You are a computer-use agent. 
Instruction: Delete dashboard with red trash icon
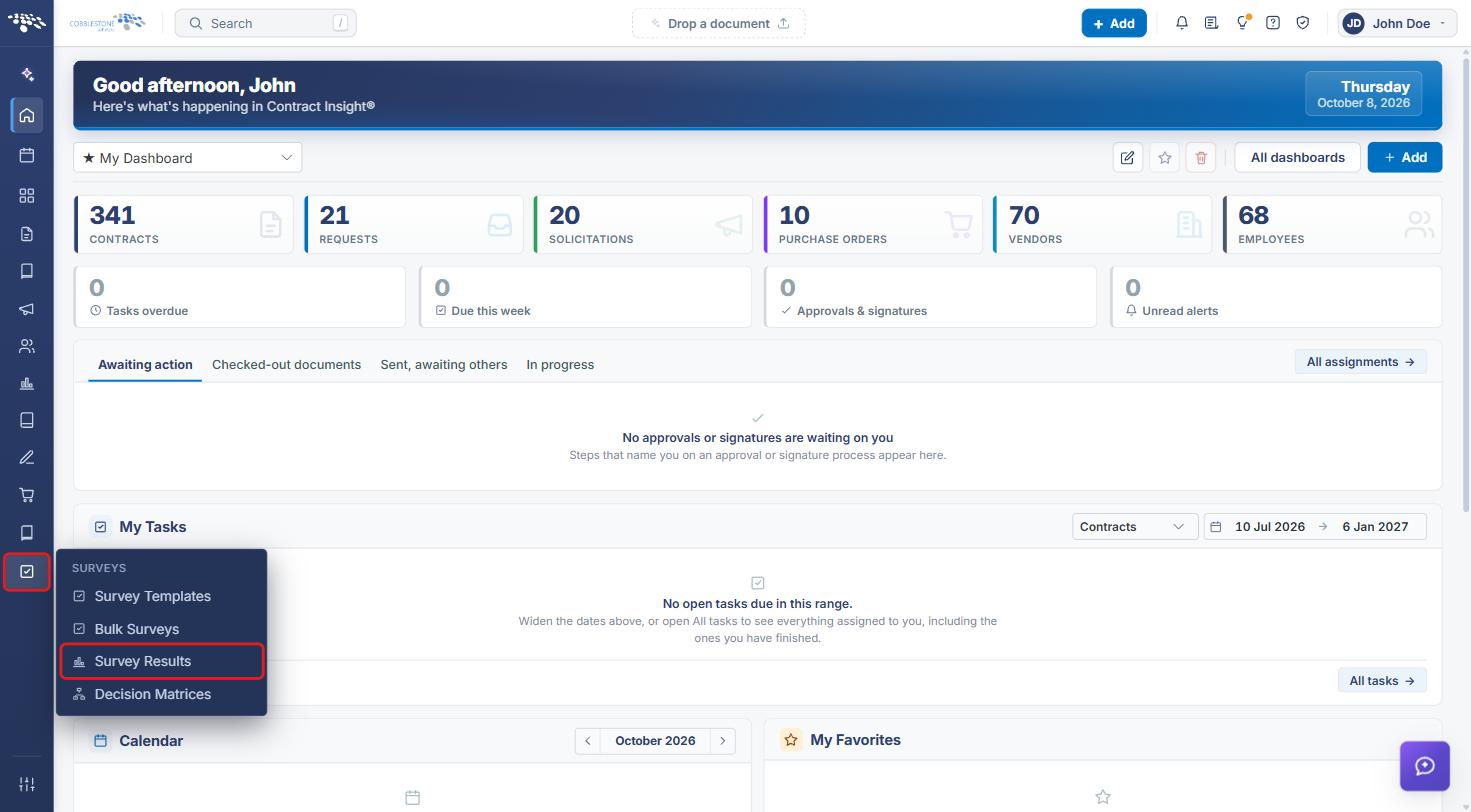1201,157
